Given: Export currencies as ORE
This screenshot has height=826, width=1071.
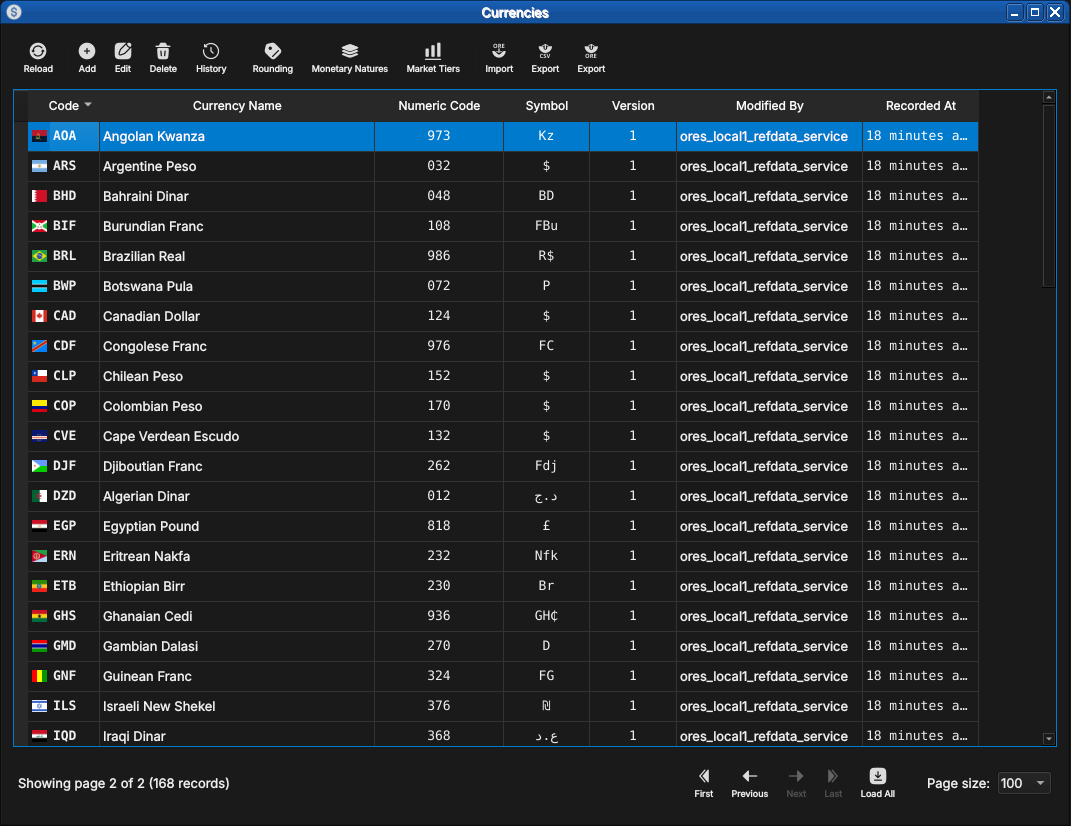Looking at the screenshot, I should click(591, 58).
